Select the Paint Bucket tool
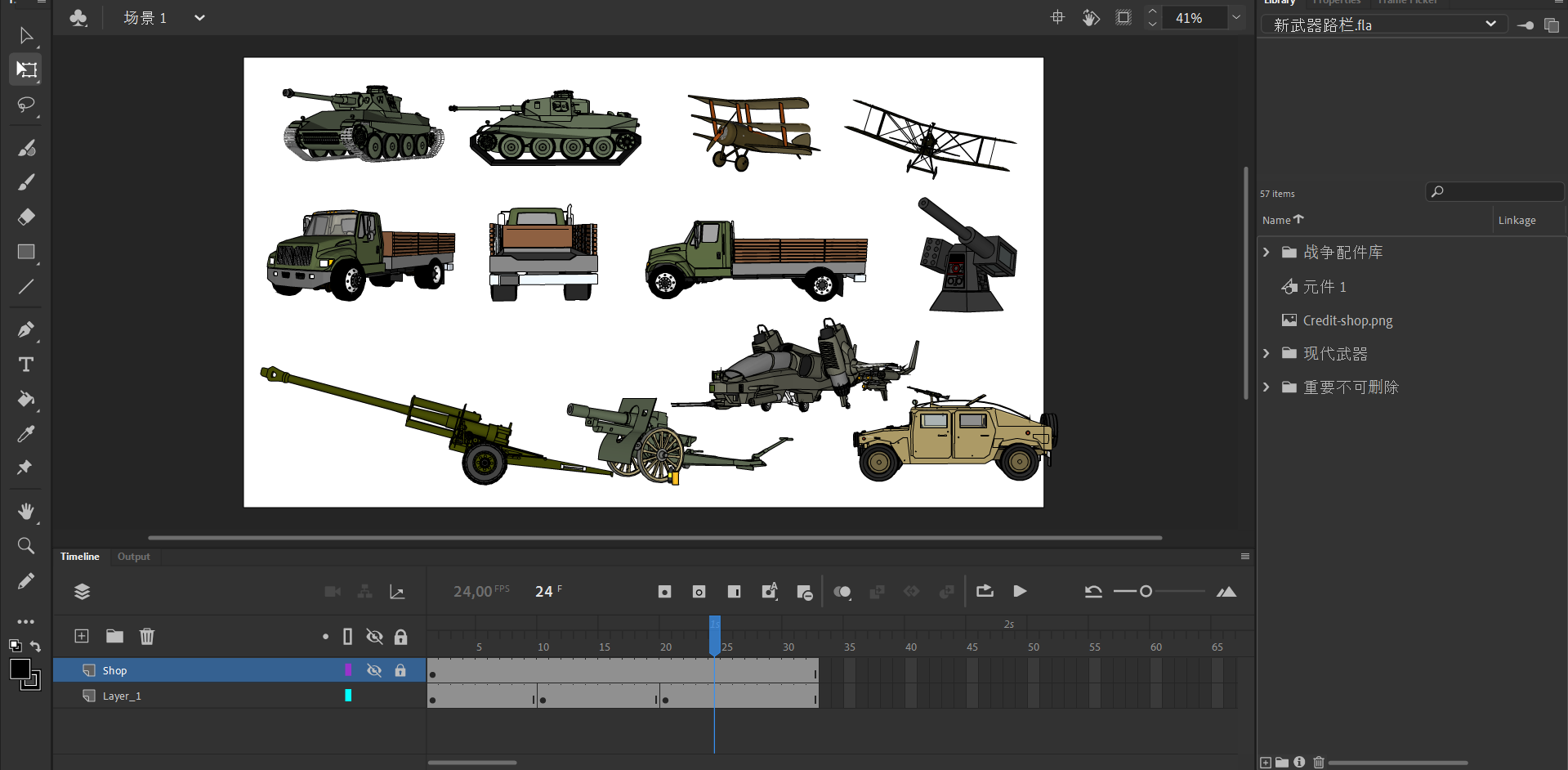Image resolution: width=1568 pixels, height=770 pixels. [26, 399]
